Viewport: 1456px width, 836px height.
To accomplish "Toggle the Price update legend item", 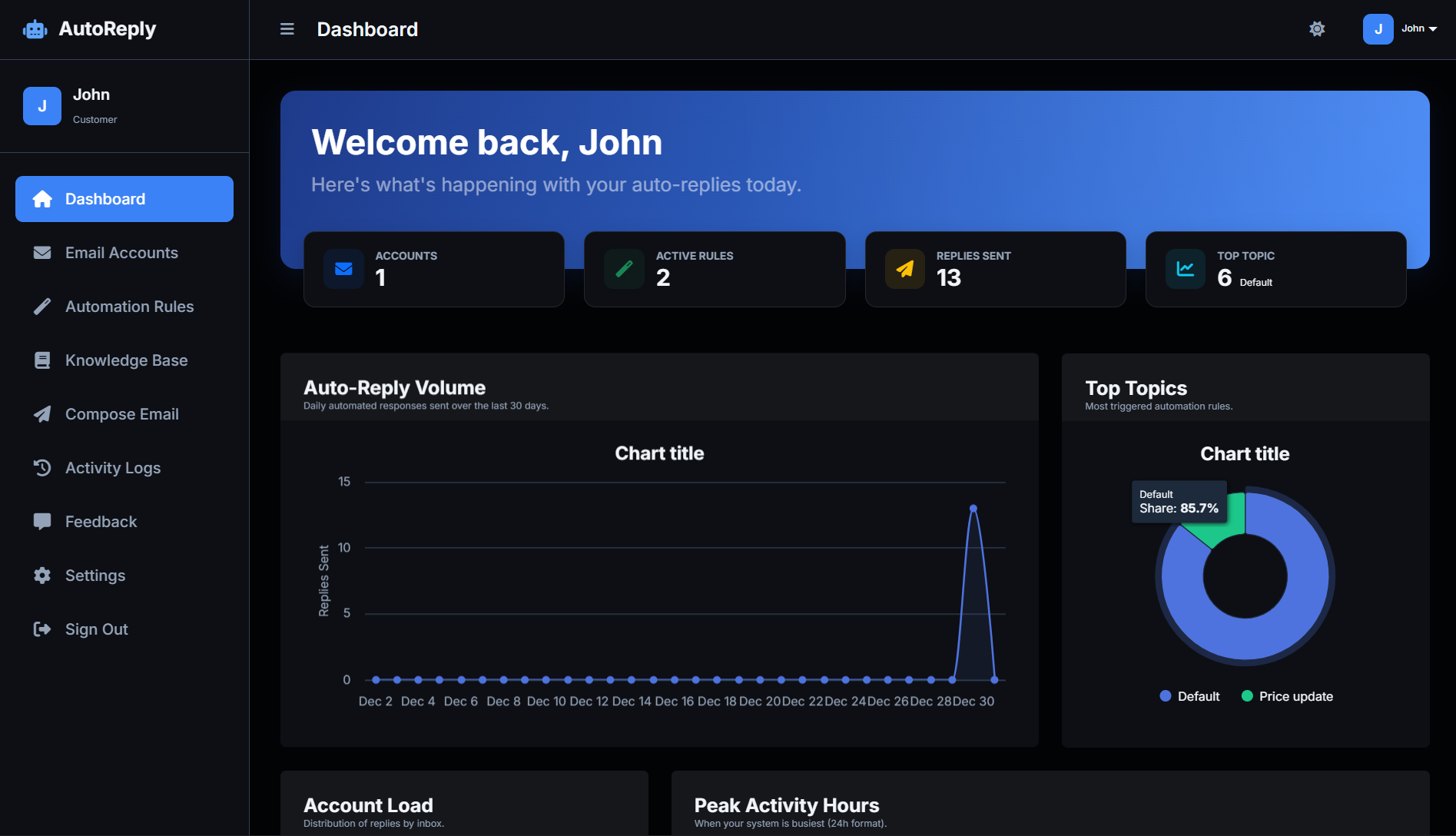I will 1287,696.
